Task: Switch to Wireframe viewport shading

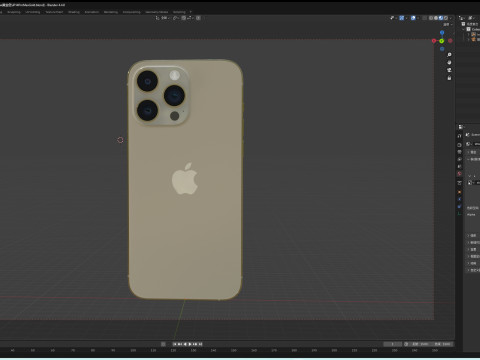Action: [431, 18]
